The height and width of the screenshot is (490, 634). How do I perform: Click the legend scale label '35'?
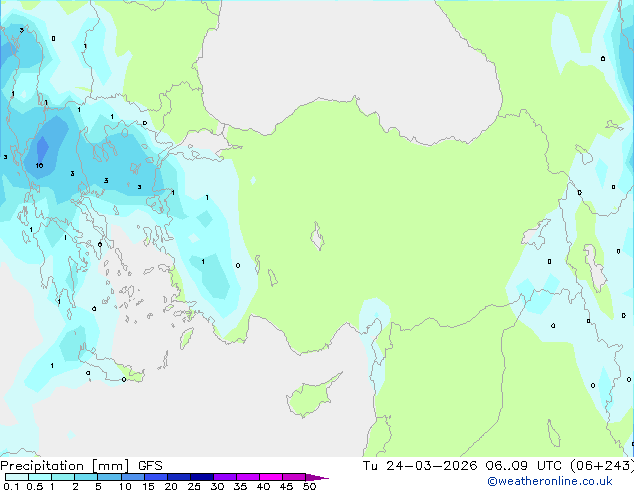[x=240, y=486]
